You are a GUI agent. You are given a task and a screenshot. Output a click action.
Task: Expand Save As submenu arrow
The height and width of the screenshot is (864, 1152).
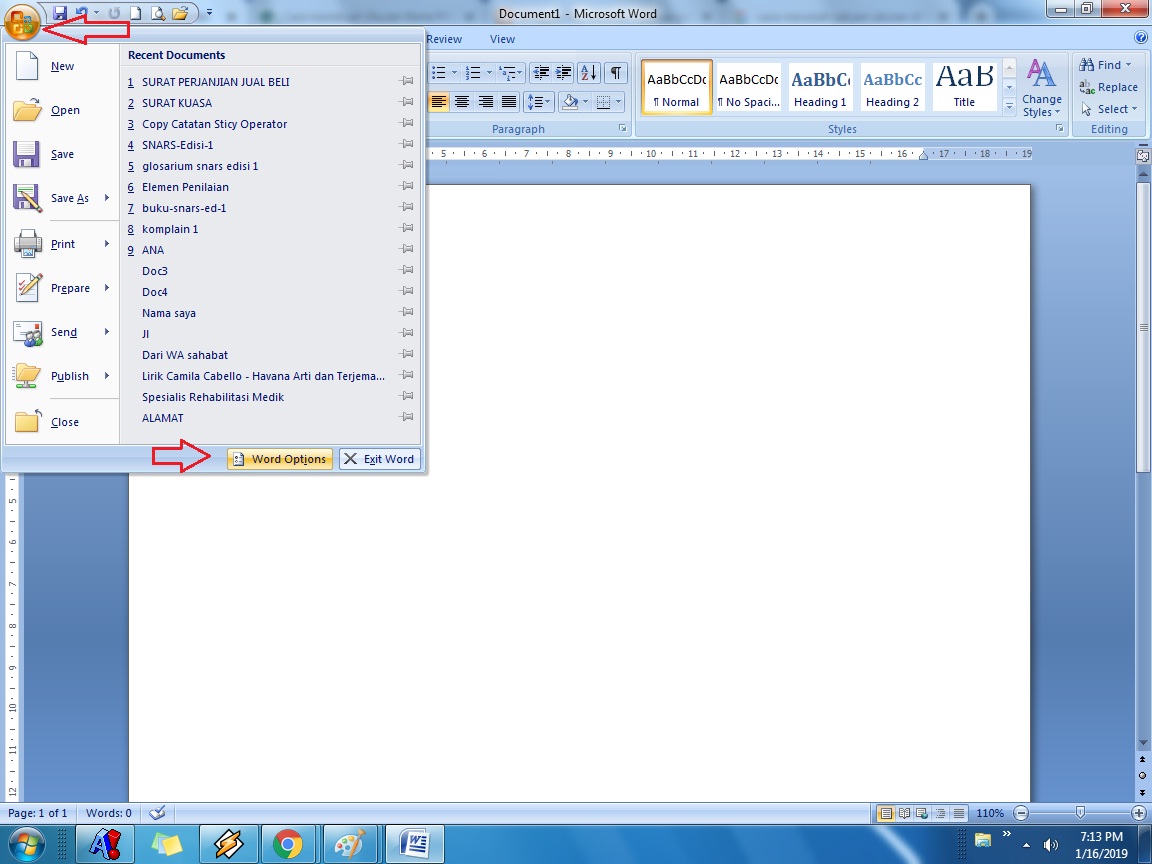pyautogui.click(x=107, y=198)
